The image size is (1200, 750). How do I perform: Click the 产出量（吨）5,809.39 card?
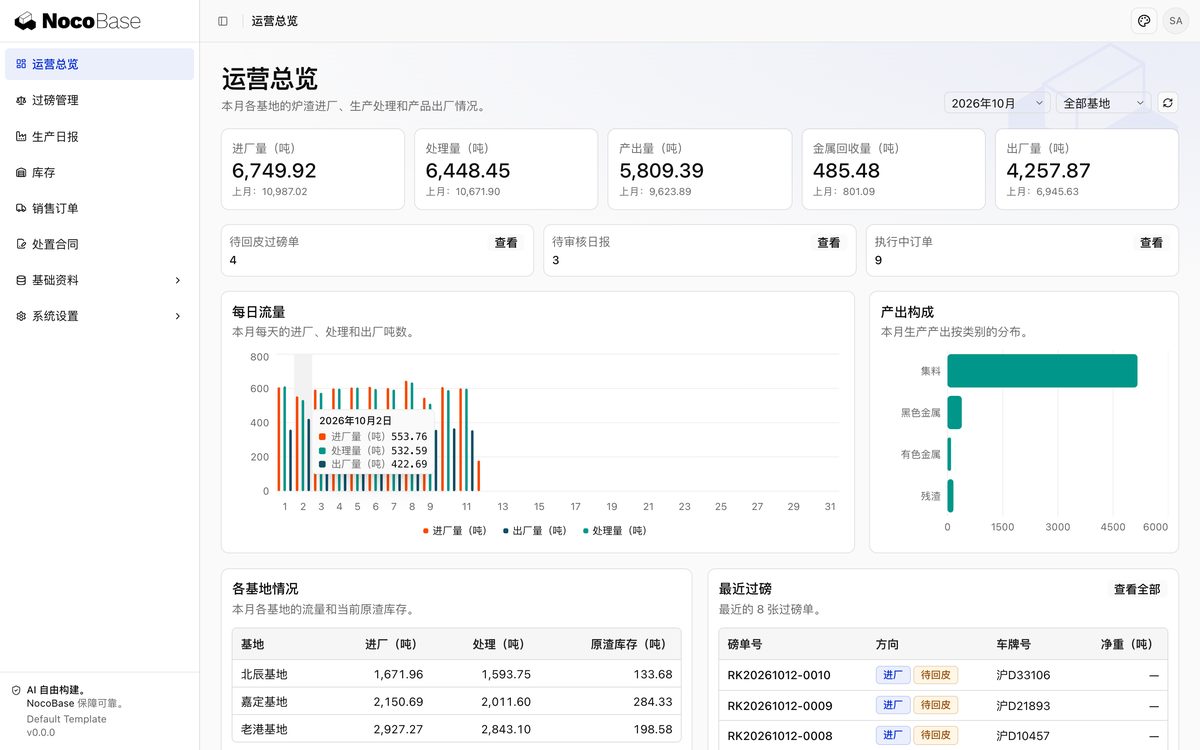700,169
